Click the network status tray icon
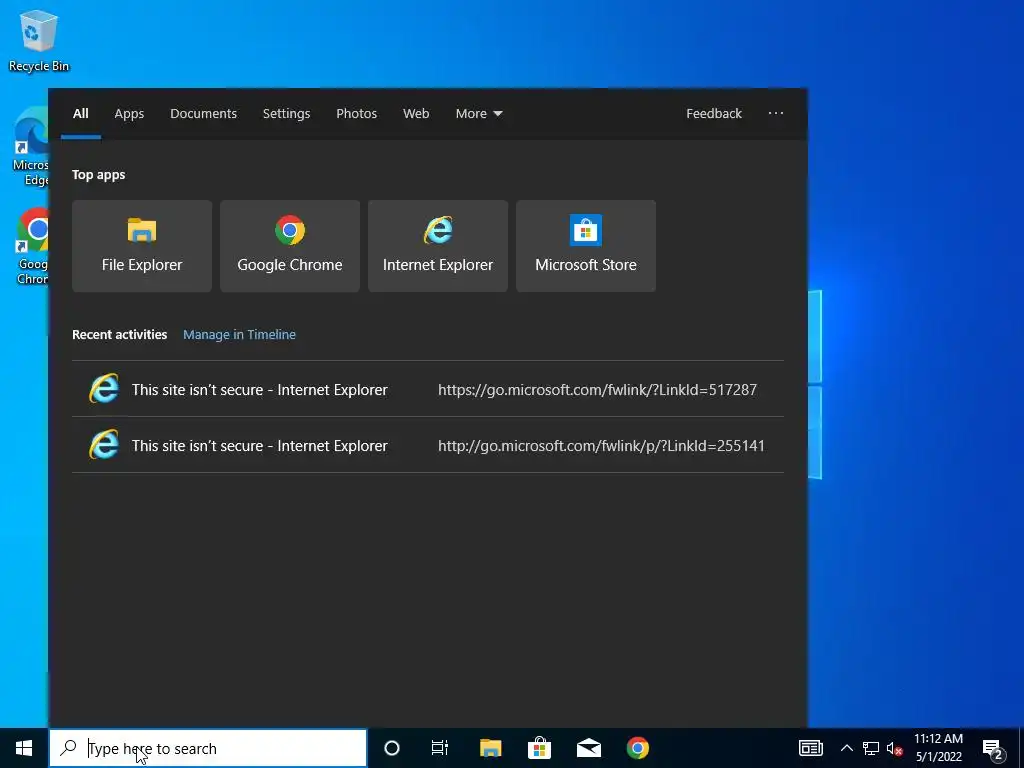Viewport: 1024px width, 768px height. [x=871, y=748]
